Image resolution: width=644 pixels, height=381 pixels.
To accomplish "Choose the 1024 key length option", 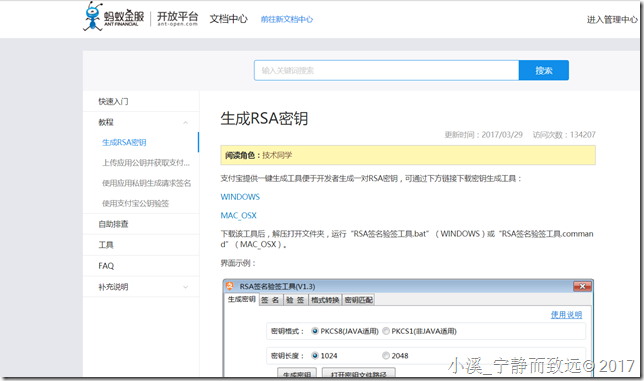I will 315,356.
